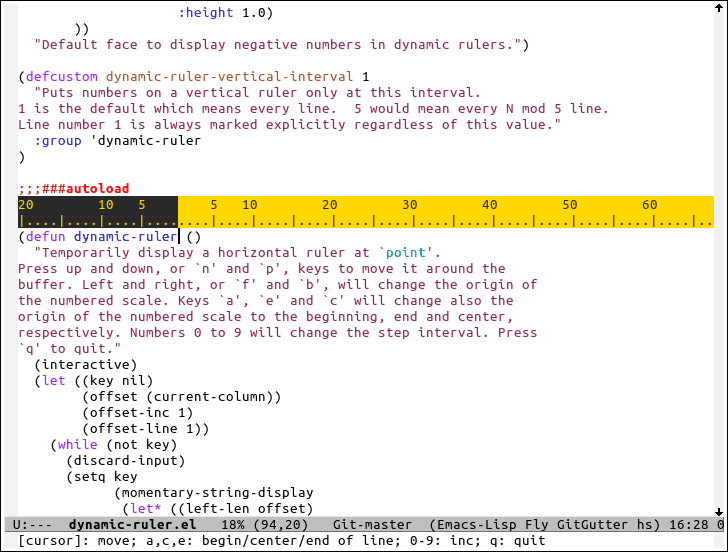Click the buffer name dynamic-ruler.el in mode line
Screen dimensions: 728x552
coord(132,525)
